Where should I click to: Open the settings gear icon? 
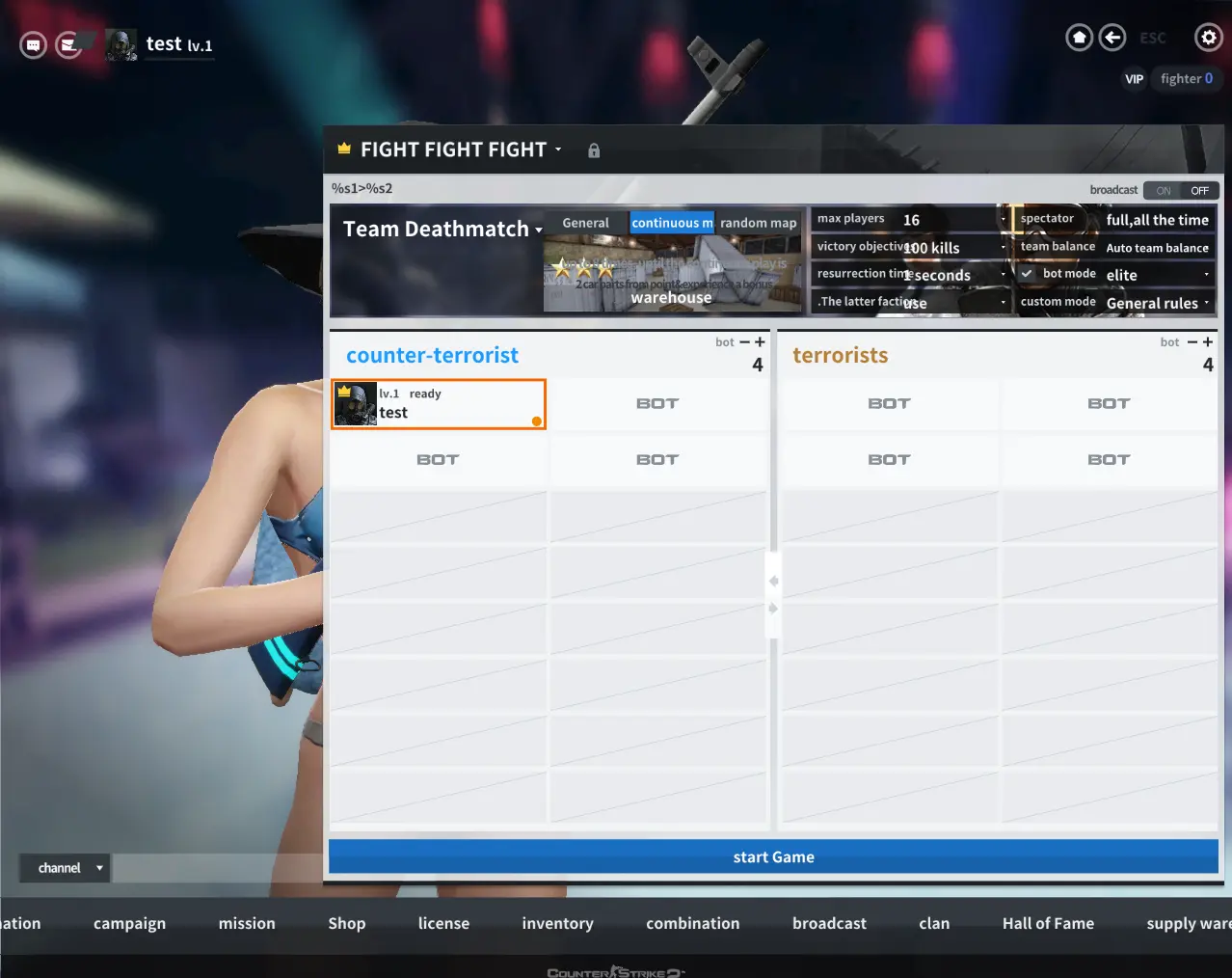[x=1209, y=38]
